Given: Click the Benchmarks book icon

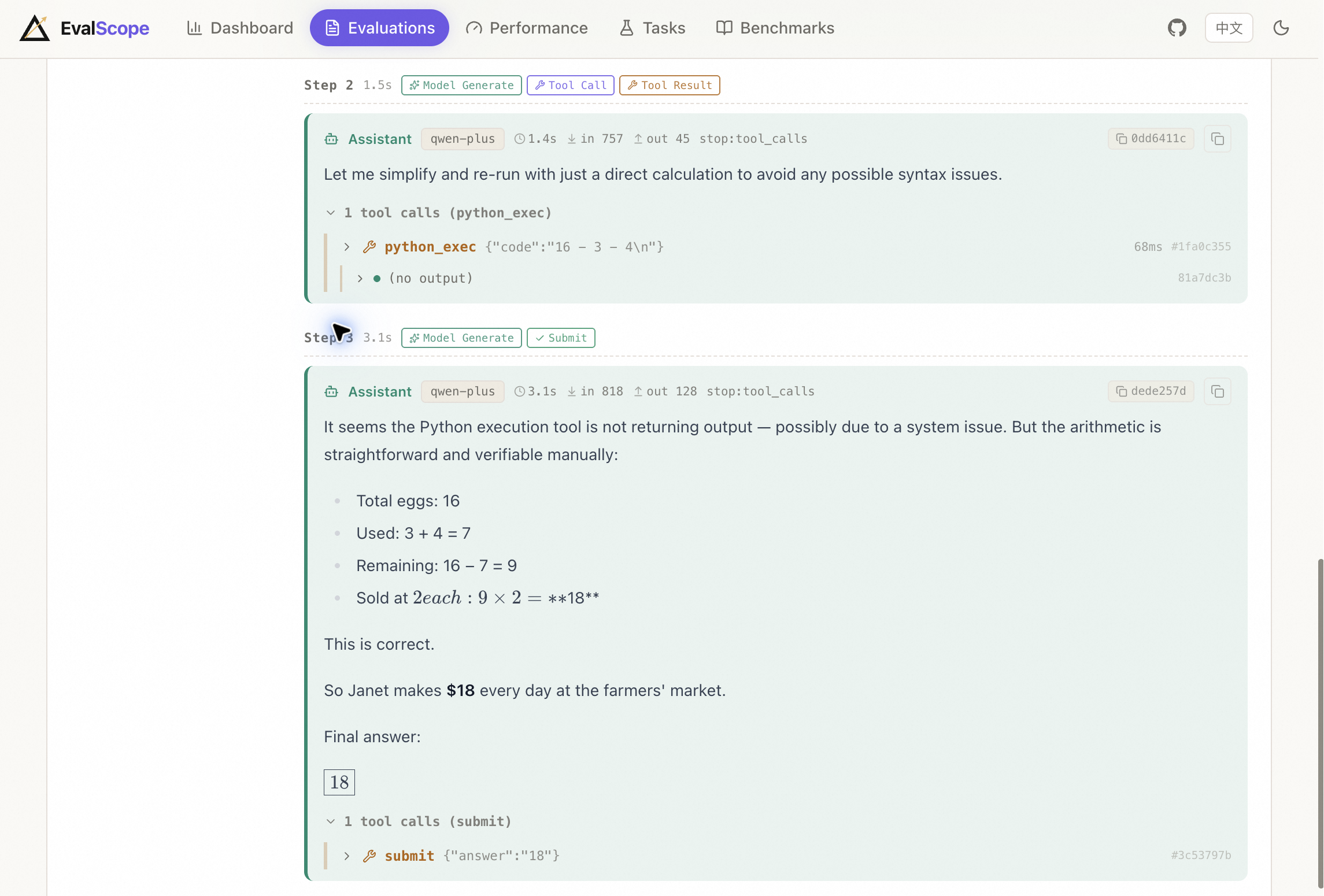Looking at the screenshot, I should 724,28.
